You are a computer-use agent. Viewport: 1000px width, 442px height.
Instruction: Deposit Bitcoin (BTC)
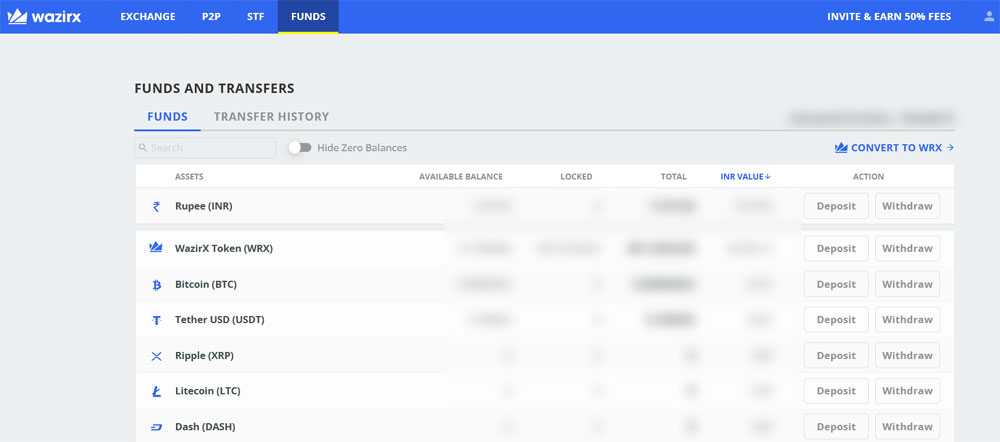pyautogui.click(x=836, y=284)
